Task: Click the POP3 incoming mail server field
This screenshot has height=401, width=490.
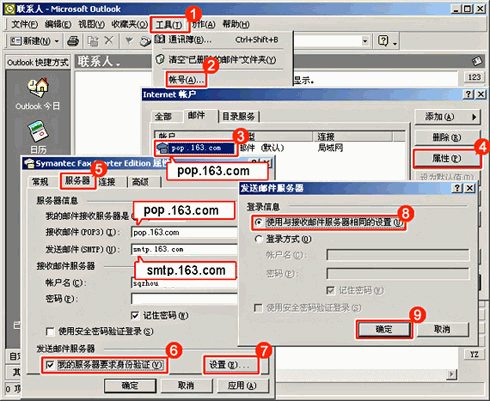Action: [x=184, y=232]
